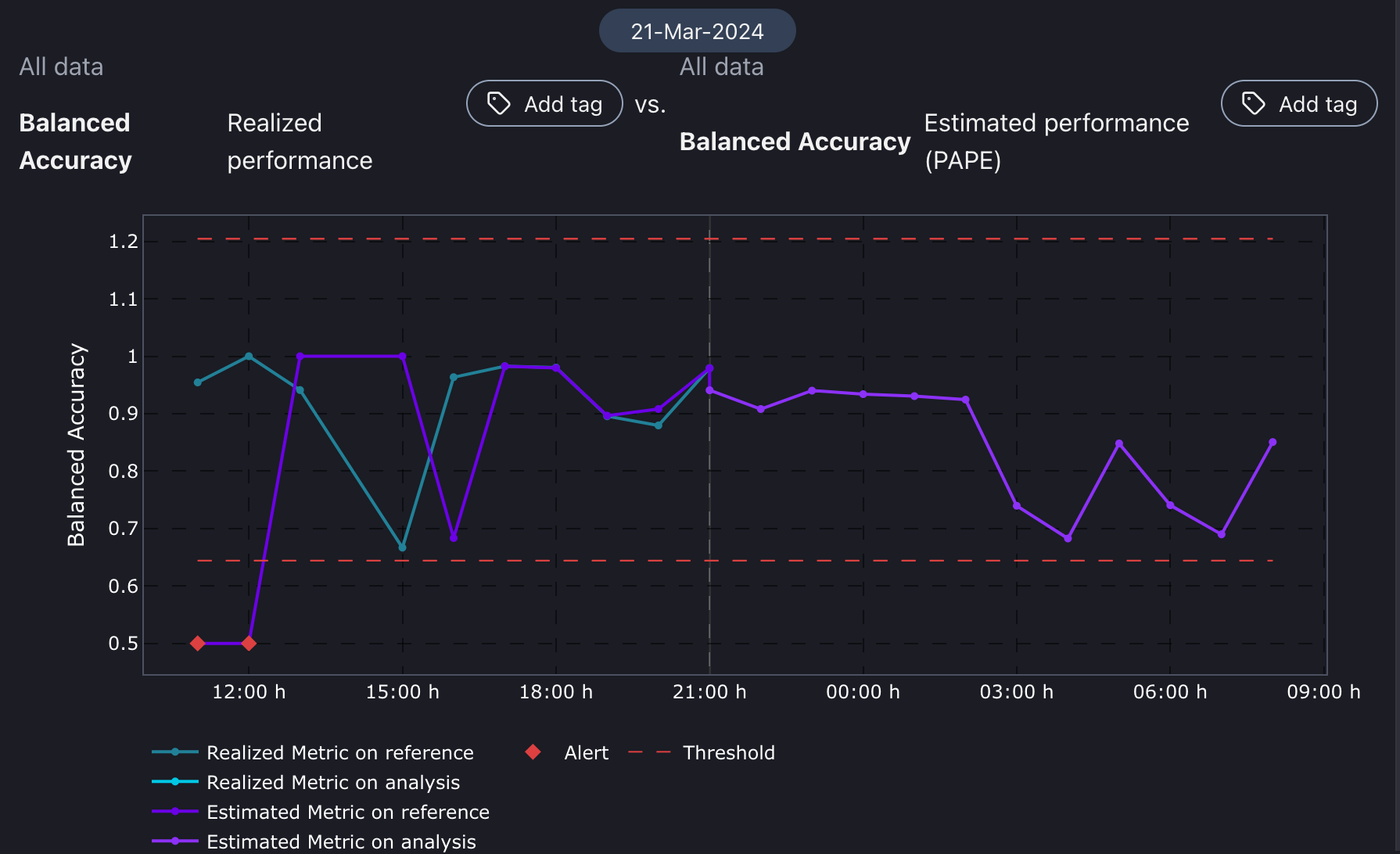Viewport: 1400px width, 854px height.
Task: Click the purple data point at 15:00 h
Action: click(x=402, y=355)
